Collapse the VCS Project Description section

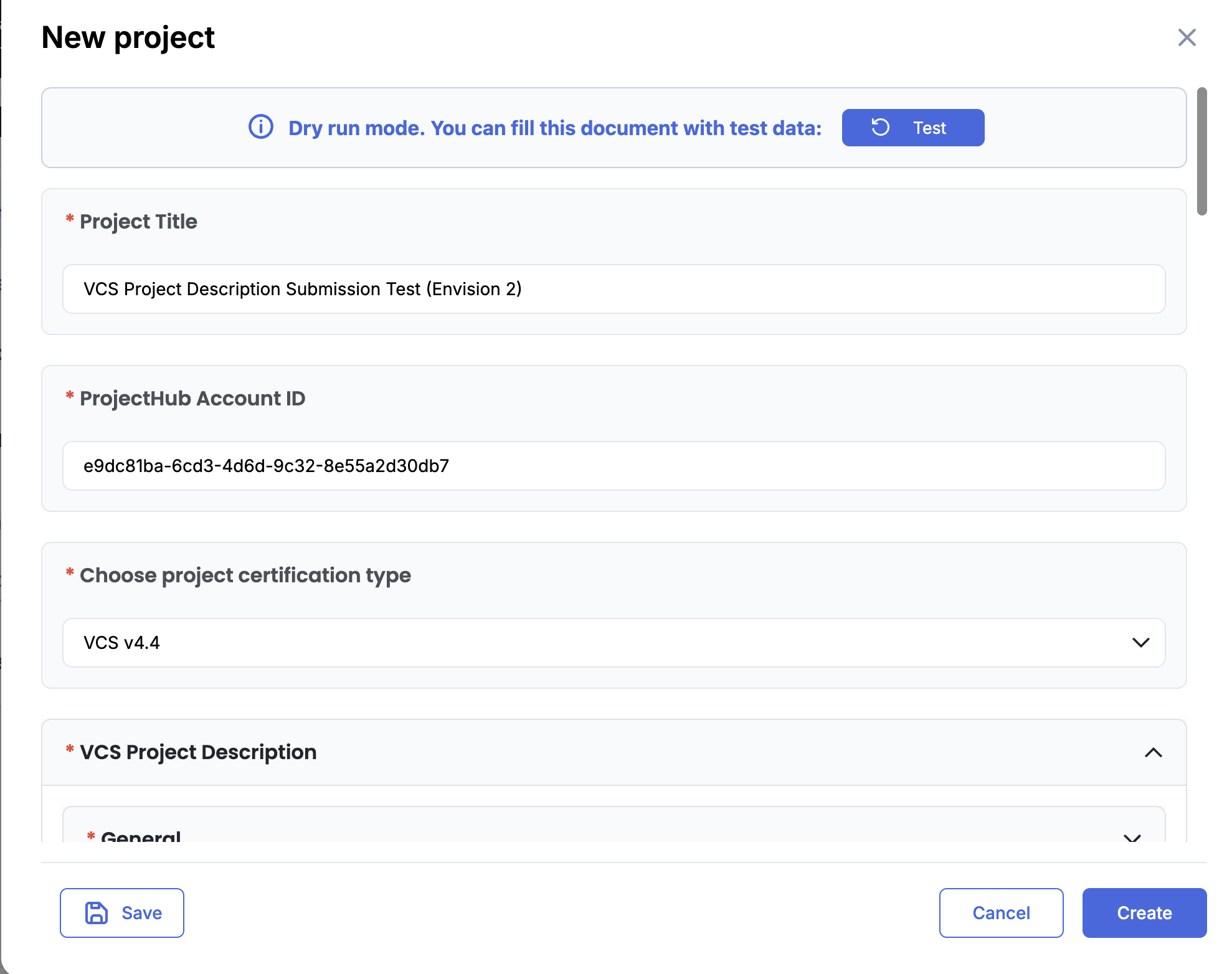1153,752
